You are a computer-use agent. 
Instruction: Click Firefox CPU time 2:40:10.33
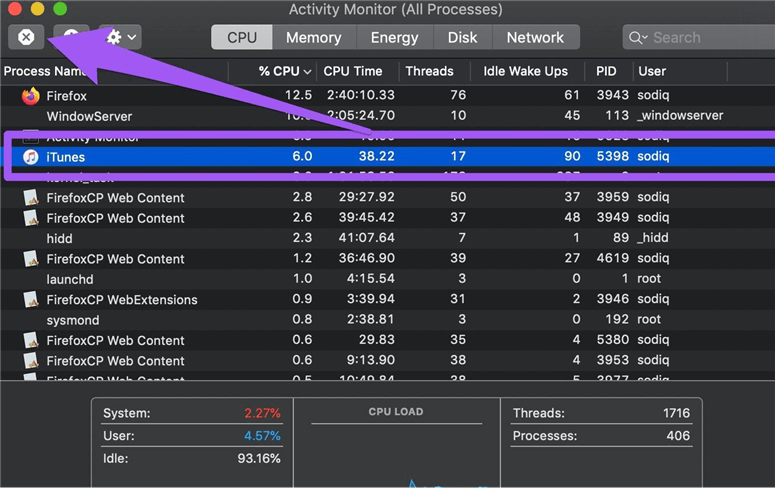point(360,95)
